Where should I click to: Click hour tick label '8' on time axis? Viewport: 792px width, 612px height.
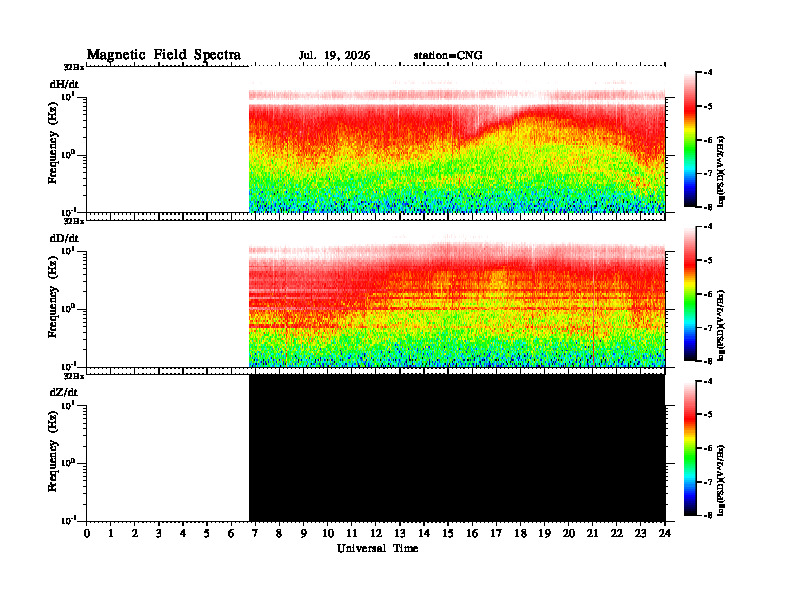(279, 534)
